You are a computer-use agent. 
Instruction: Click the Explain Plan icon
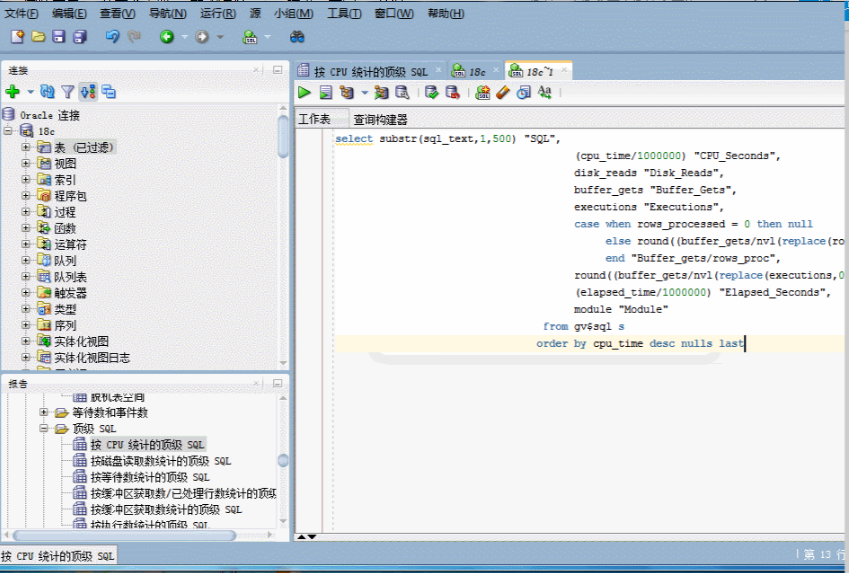[347, 93]
